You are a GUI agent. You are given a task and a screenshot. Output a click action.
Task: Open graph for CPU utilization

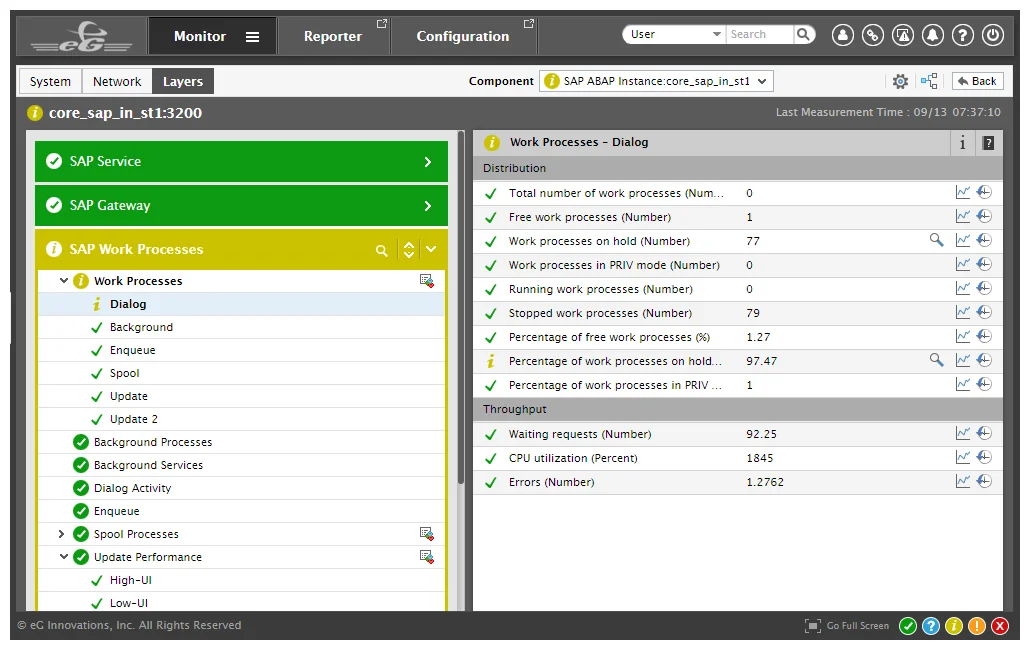pyautogui.click(x=962, y=458)
